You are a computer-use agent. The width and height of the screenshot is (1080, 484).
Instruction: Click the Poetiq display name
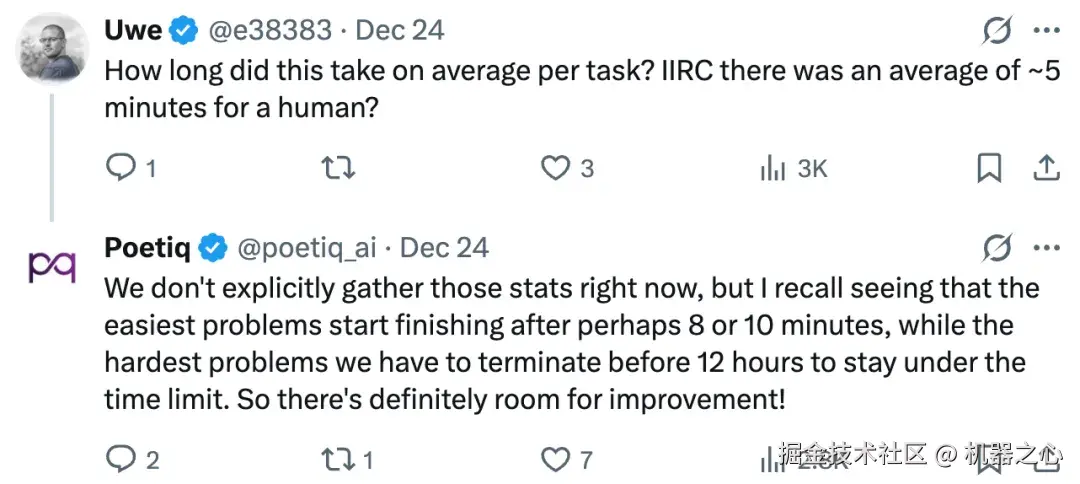pos(149,247)
